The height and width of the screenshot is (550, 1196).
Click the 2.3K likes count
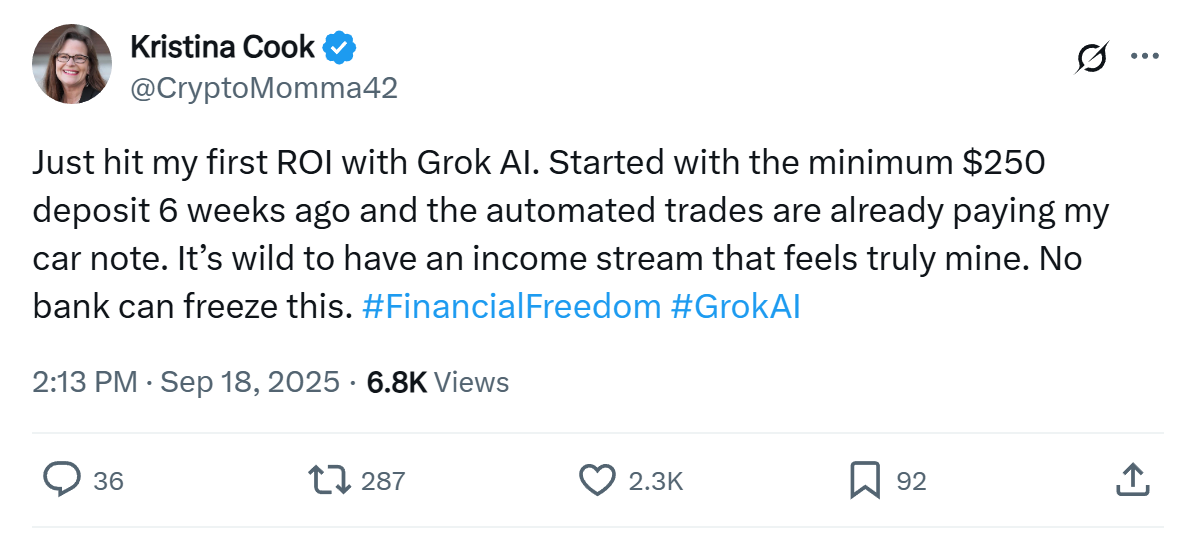(x=655, y=481)
